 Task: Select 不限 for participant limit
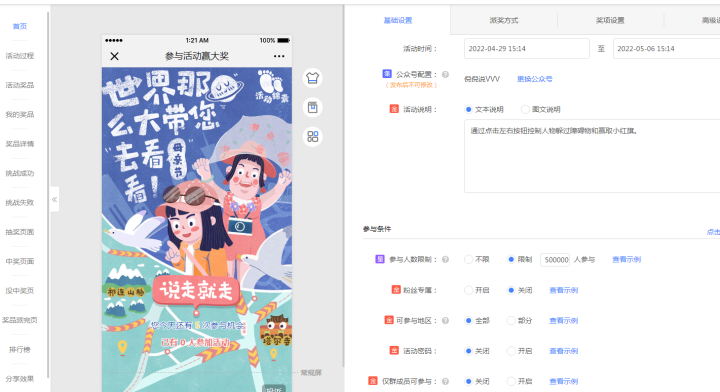coord(468,259)
